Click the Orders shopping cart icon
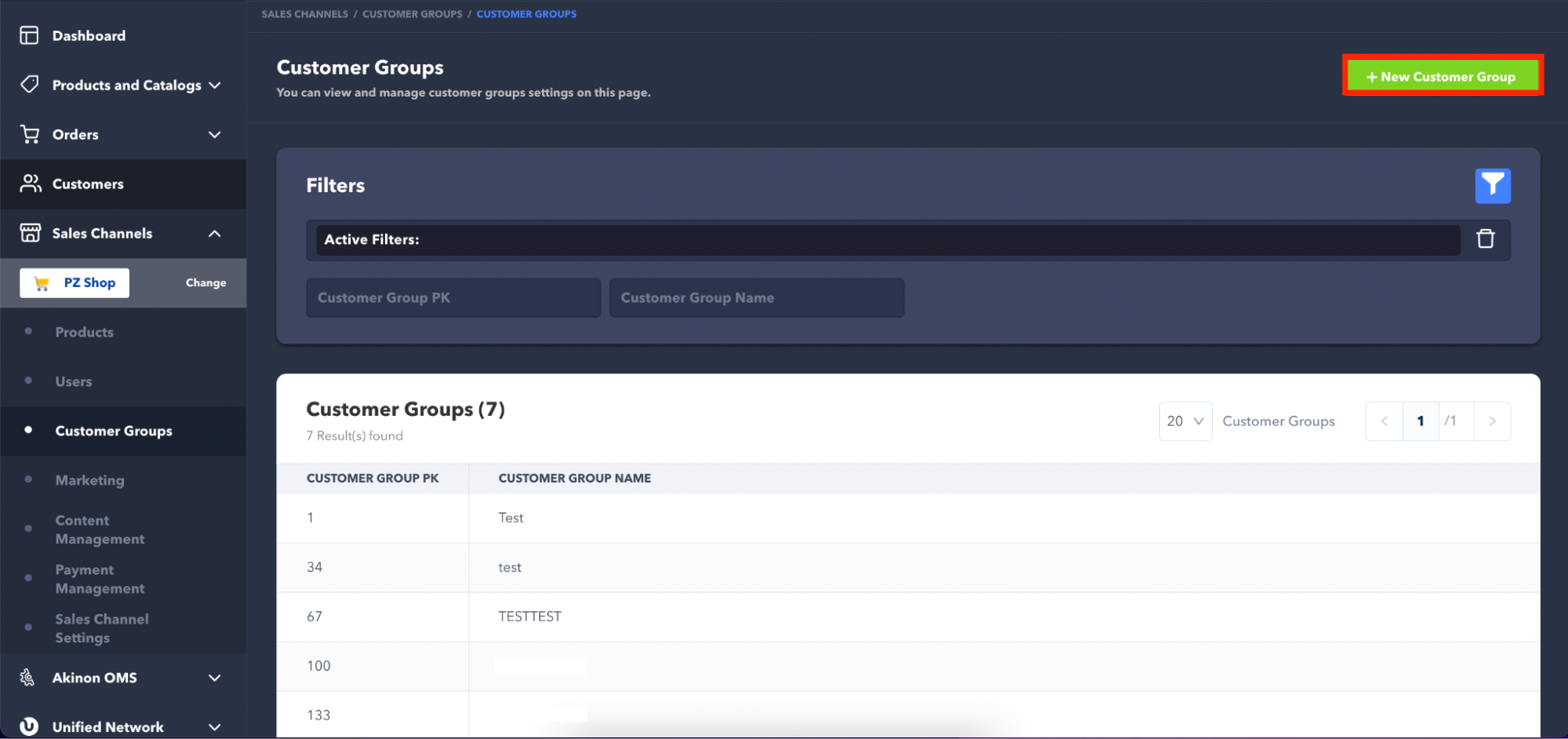The image size is (1568, 739). [x=30, y=134]
